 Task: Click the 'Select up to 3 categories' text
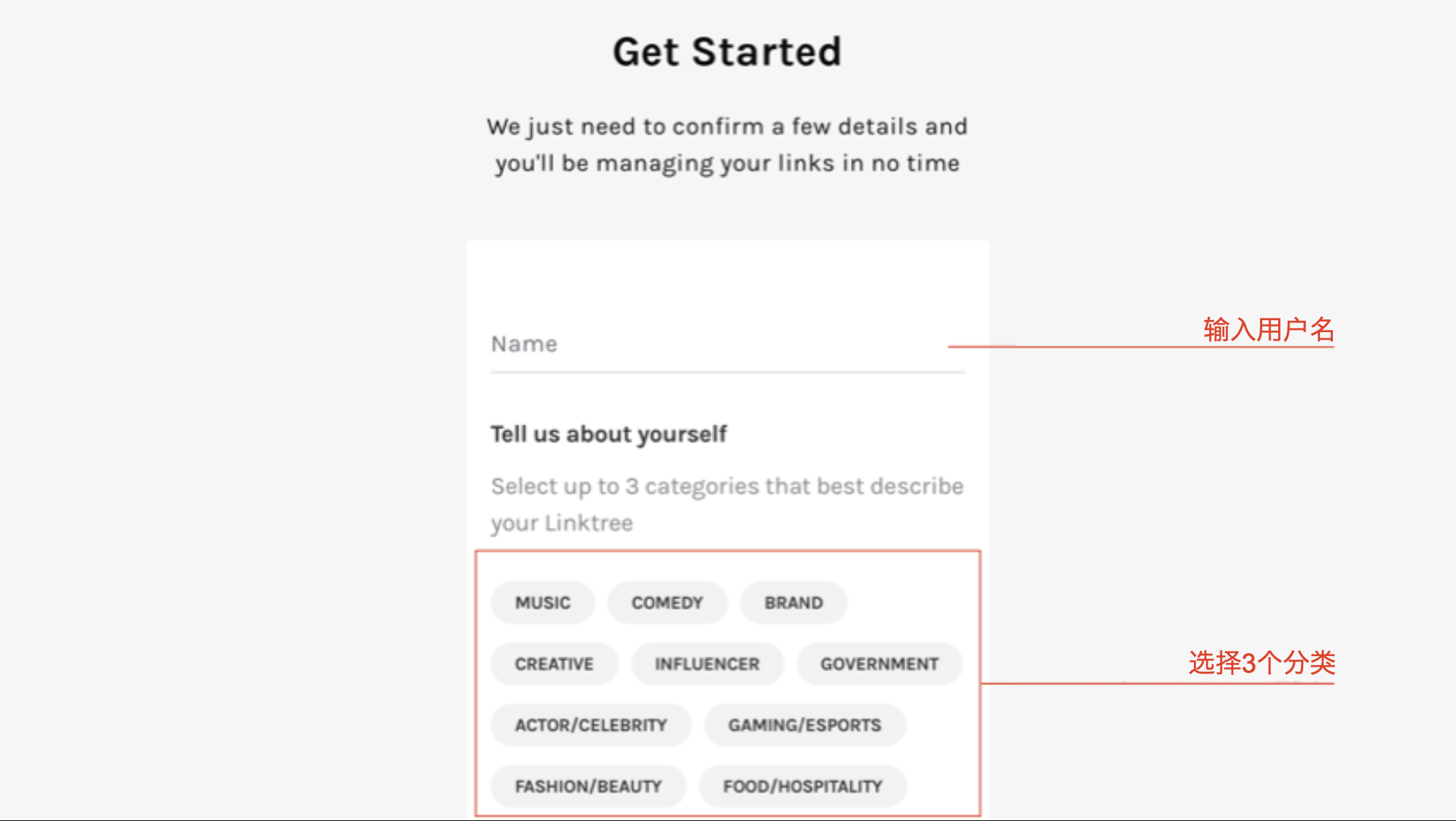click(x=727, y=487)
